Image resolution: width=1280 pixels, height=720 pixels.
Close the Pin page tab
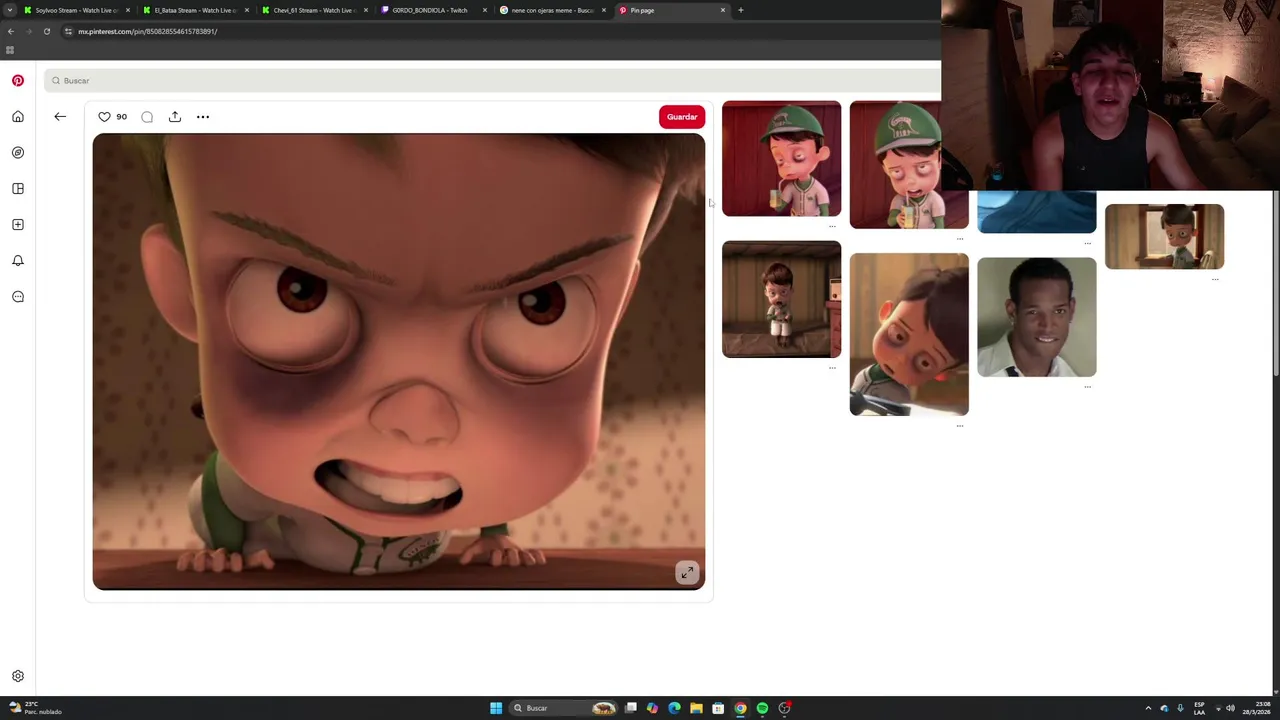723,10
